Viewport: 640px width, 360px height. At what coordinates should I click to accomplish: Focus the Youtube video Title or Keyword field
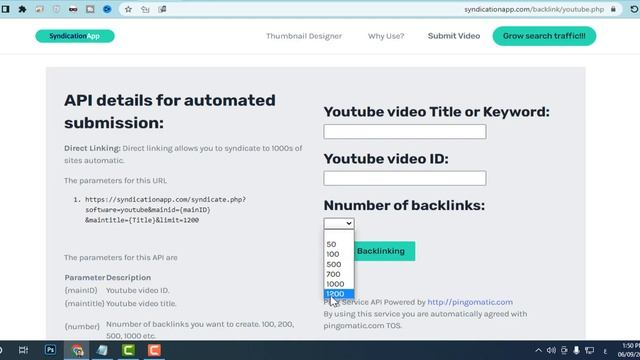(x=404, y=131)
